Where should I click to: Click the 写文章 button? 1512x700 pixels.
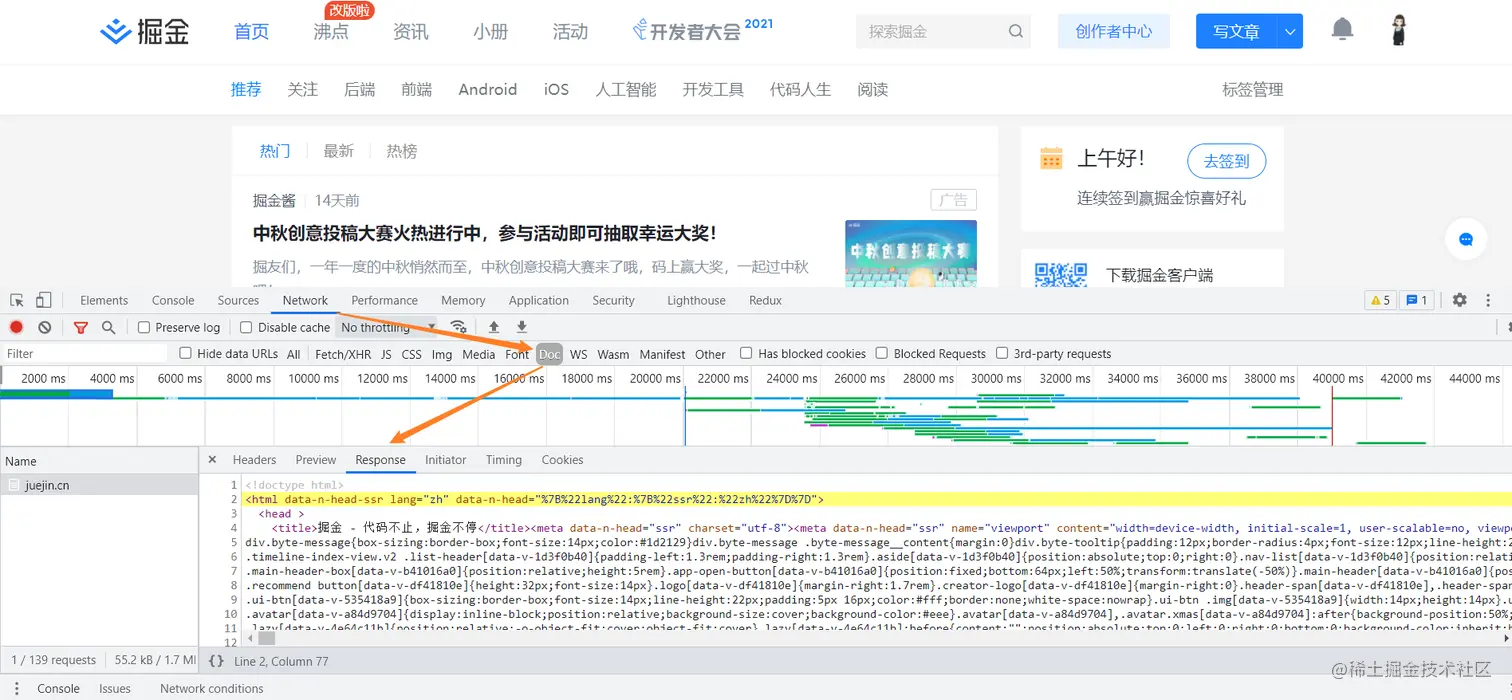(x=1236, y=32)
